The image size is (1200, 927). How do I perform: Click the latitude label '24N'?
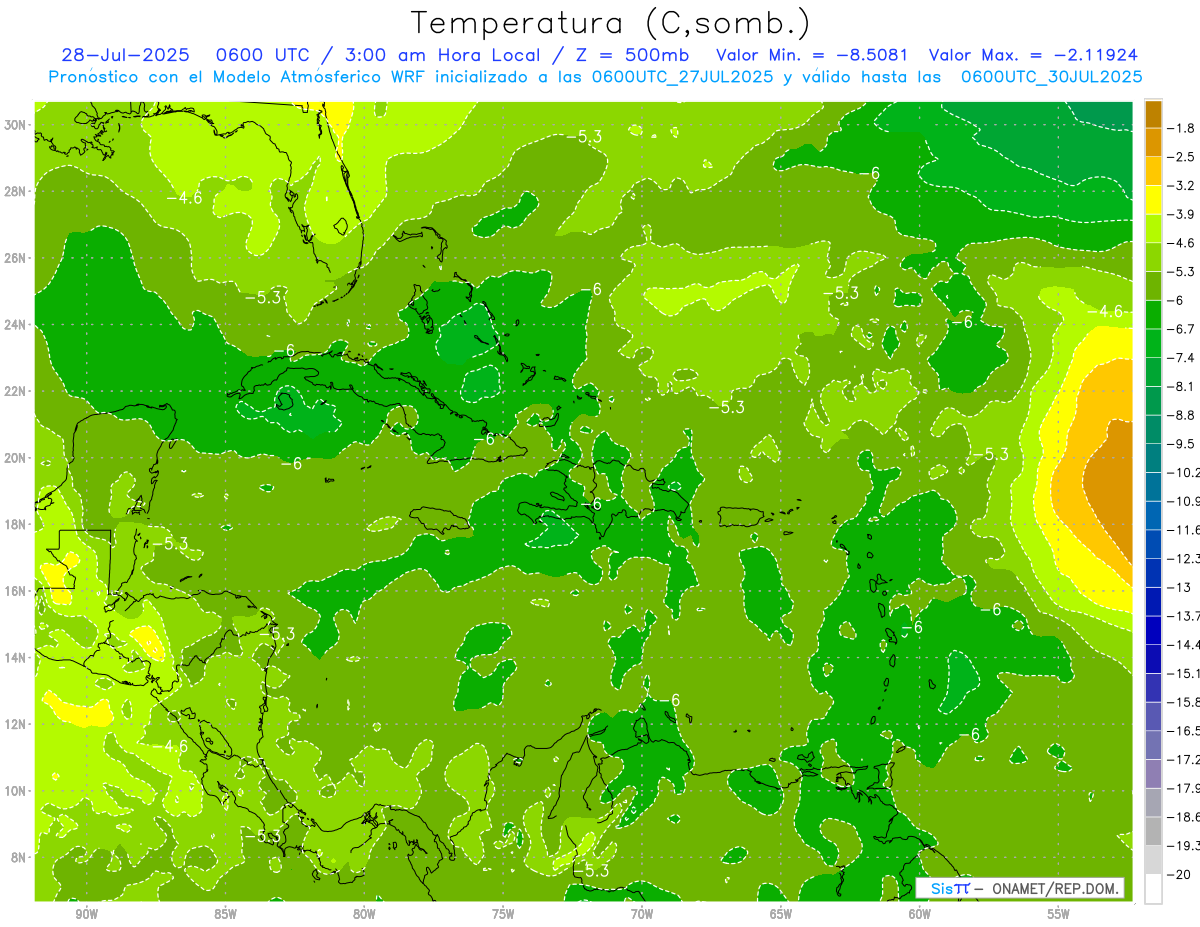(x=16, y=325)
